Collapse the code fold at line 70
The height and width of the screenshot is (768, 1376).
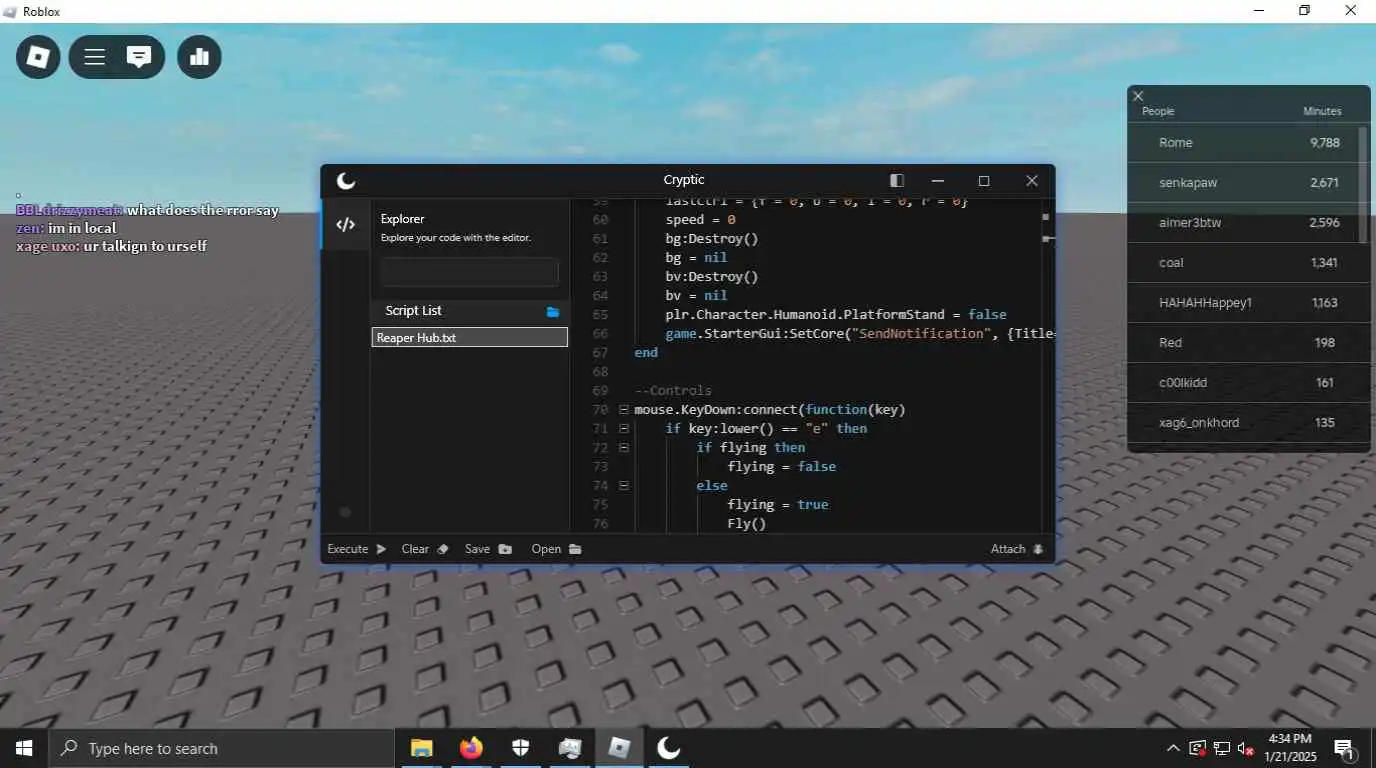coord(623,410)
